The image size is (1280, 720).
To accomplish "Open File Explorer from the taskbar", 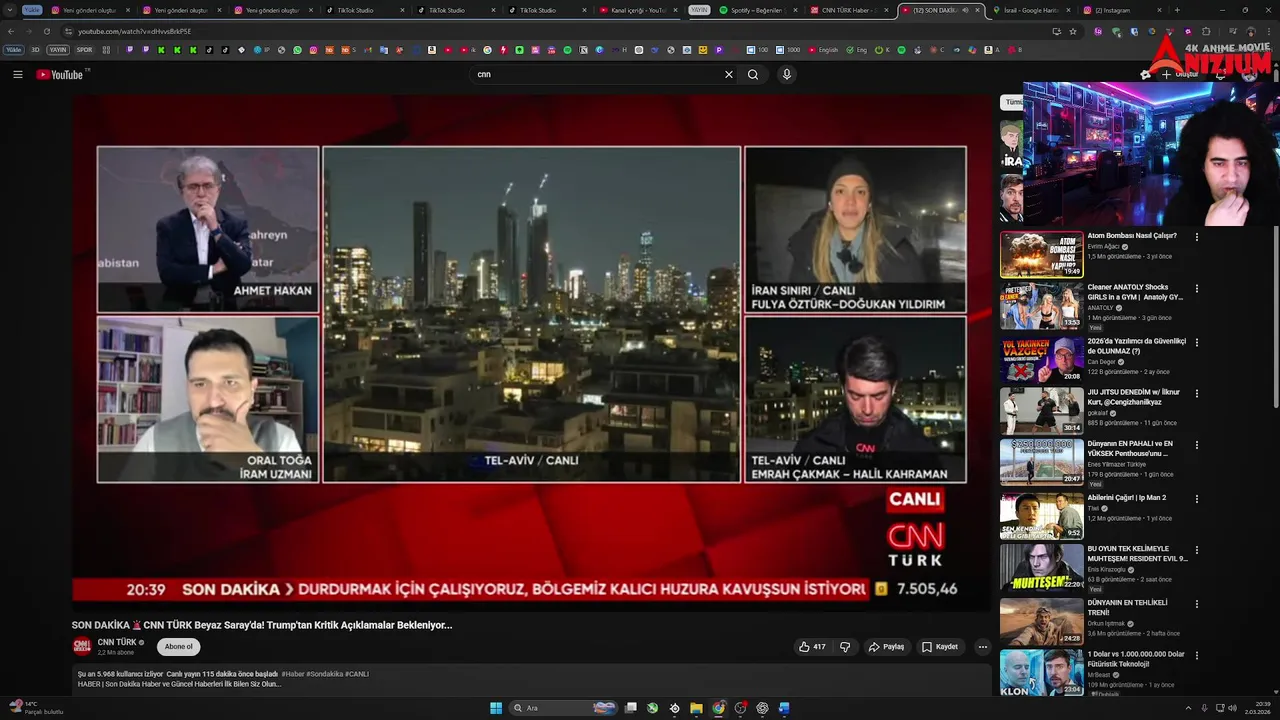I will pyautogui.click(x=696, y=708).
